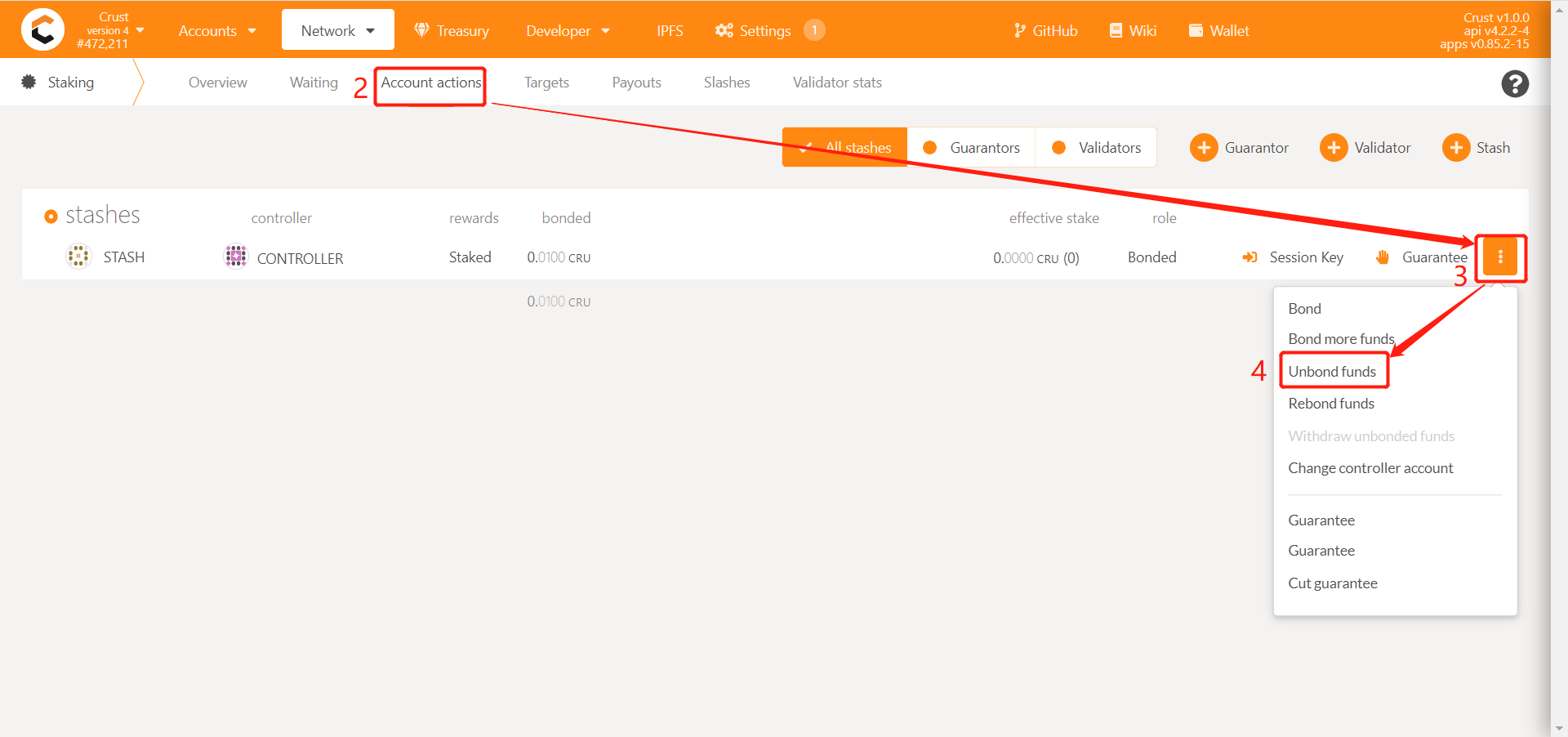
Task: Click the Crust logo icon
Action: [42, 29]
